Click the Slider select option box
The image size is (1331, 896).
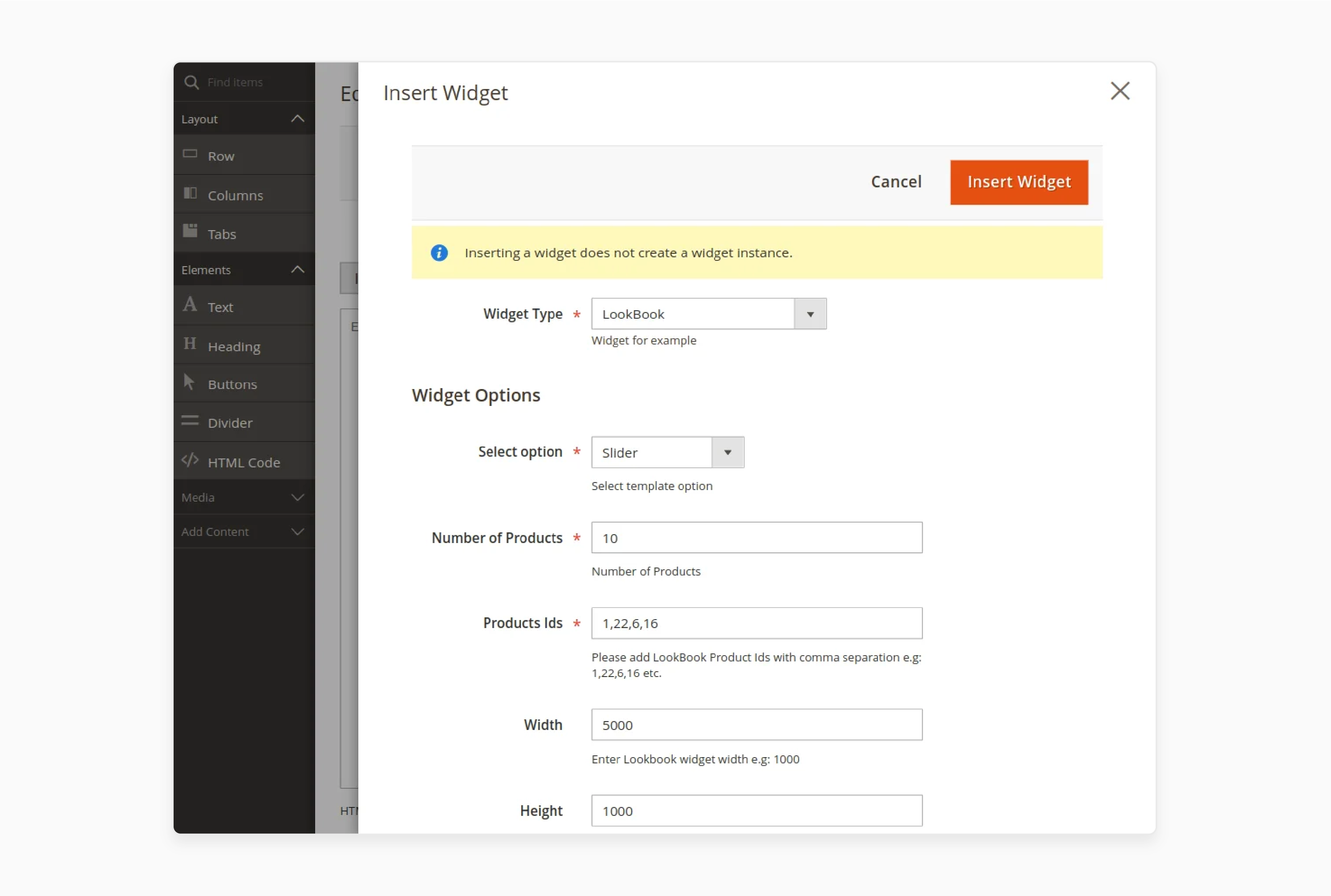coord(667,453)
